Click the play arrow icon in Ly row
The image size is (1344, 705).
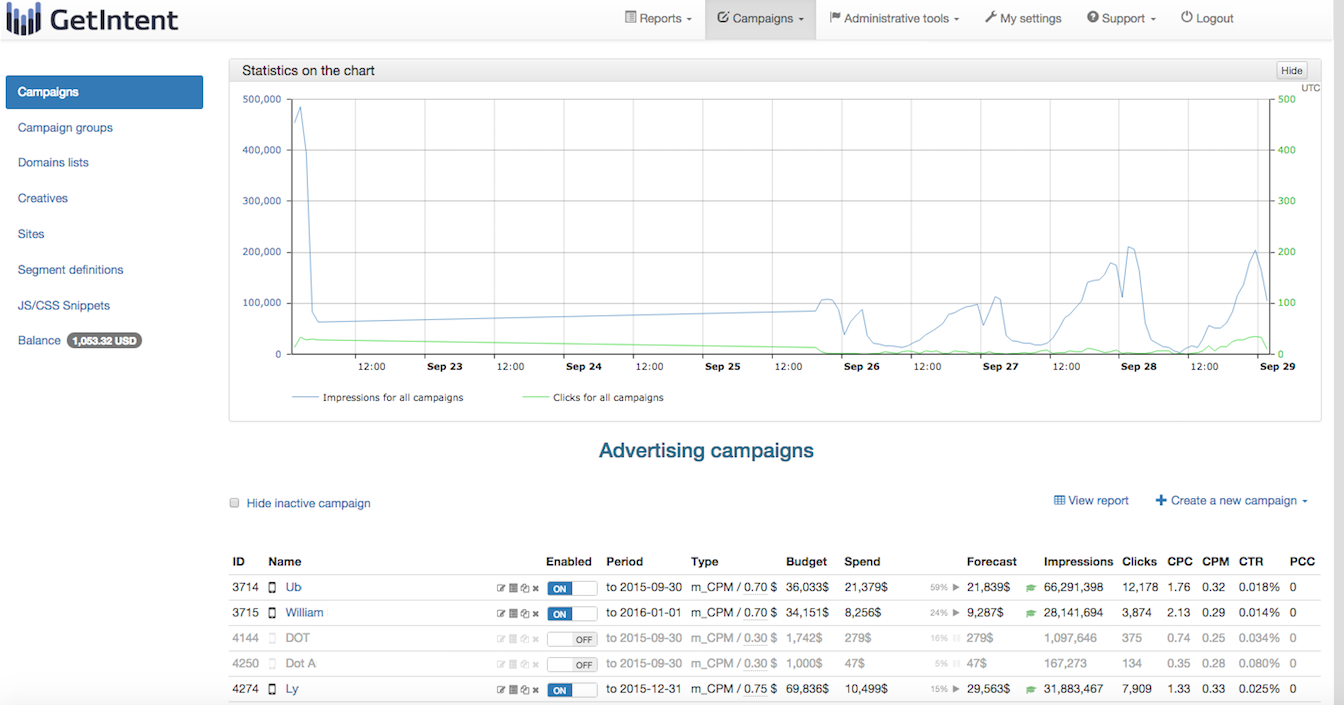tap(956, 690)
